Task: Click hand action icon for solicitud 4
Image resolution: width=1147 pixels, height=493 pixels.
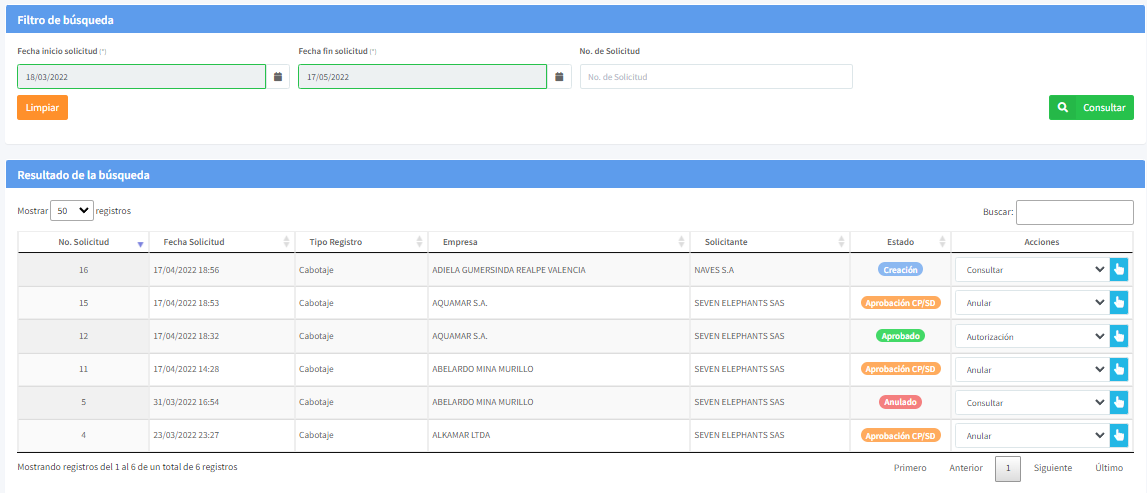Action: coord(1119,436)
